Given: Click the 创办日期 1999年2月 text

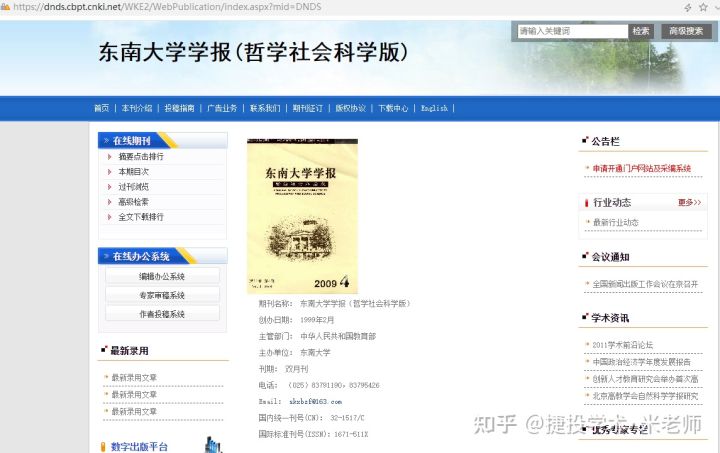Looking at the screenshot, I should [x=296, y=320].
